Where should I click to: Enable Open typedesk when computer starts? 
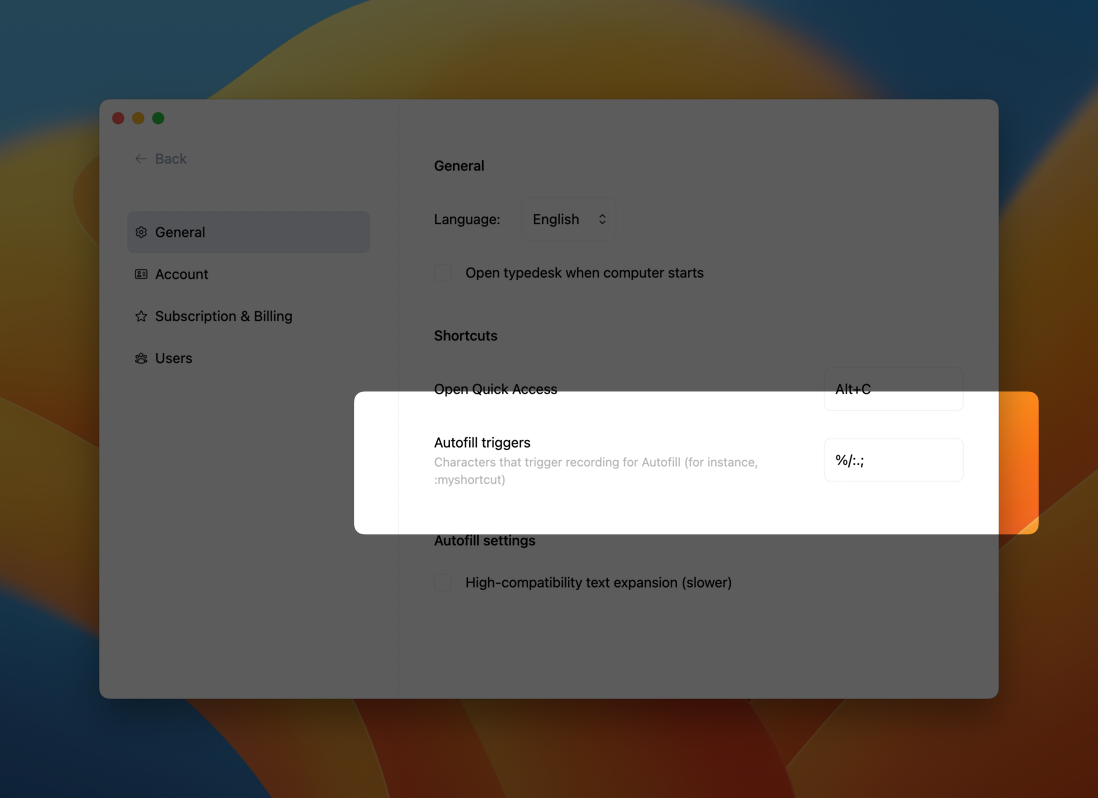pos(442,272)
